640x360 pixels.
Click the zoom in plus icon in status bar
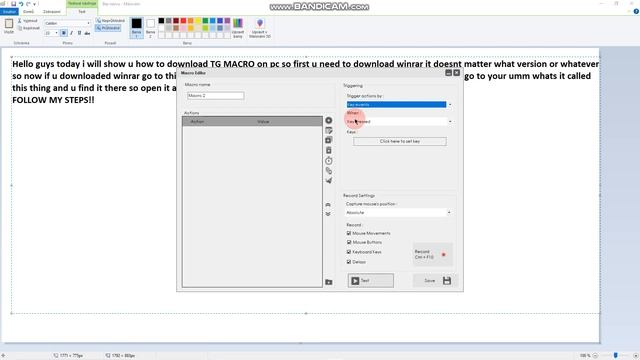(636, 356)
